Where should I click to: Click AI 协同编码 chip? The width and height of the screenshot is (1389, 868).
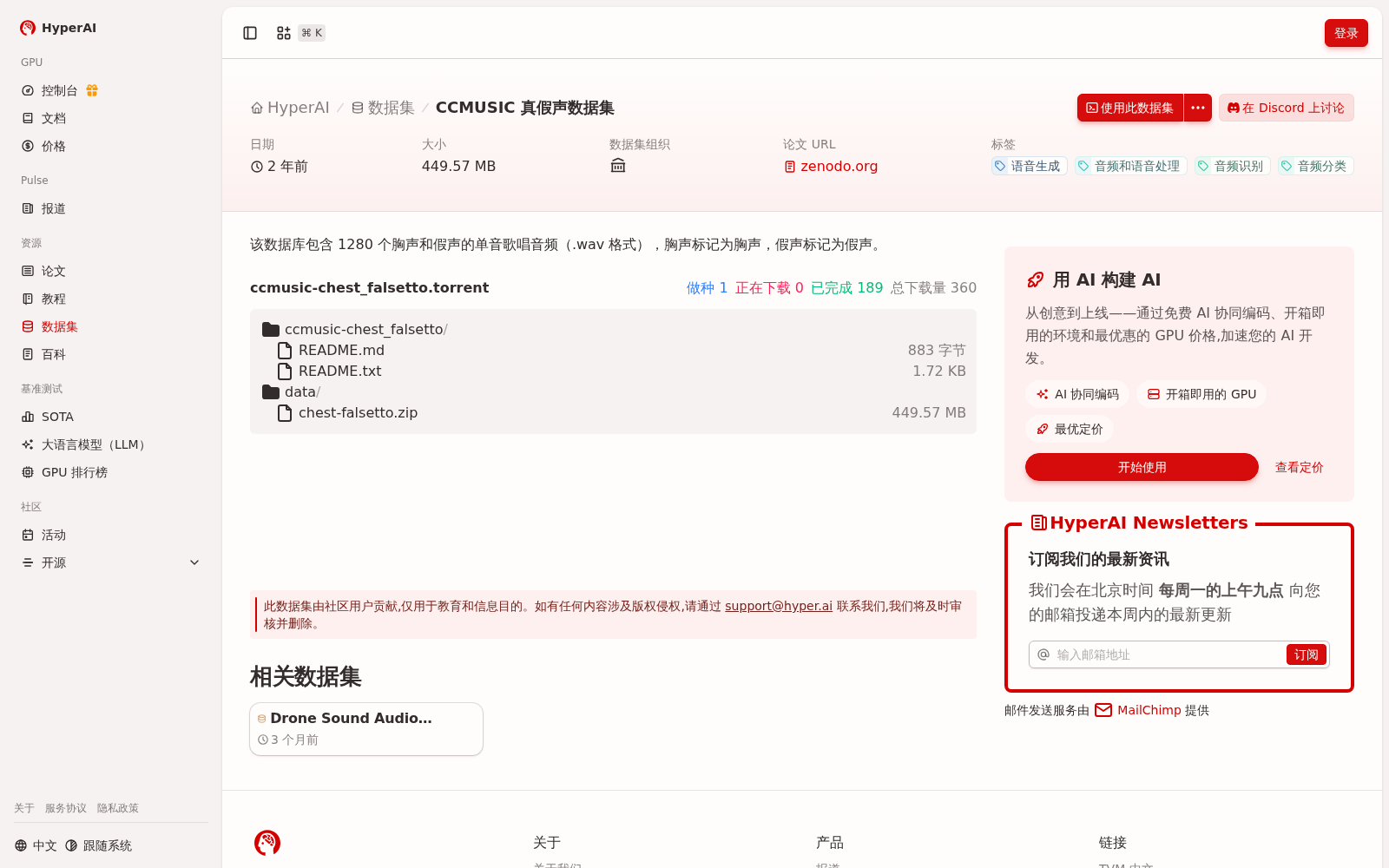pyautogui.click(x=1077, y=394)
